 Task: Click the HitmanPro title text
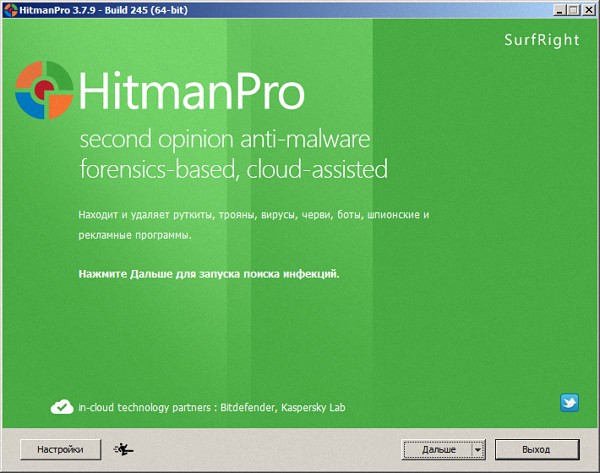(190, 93)
